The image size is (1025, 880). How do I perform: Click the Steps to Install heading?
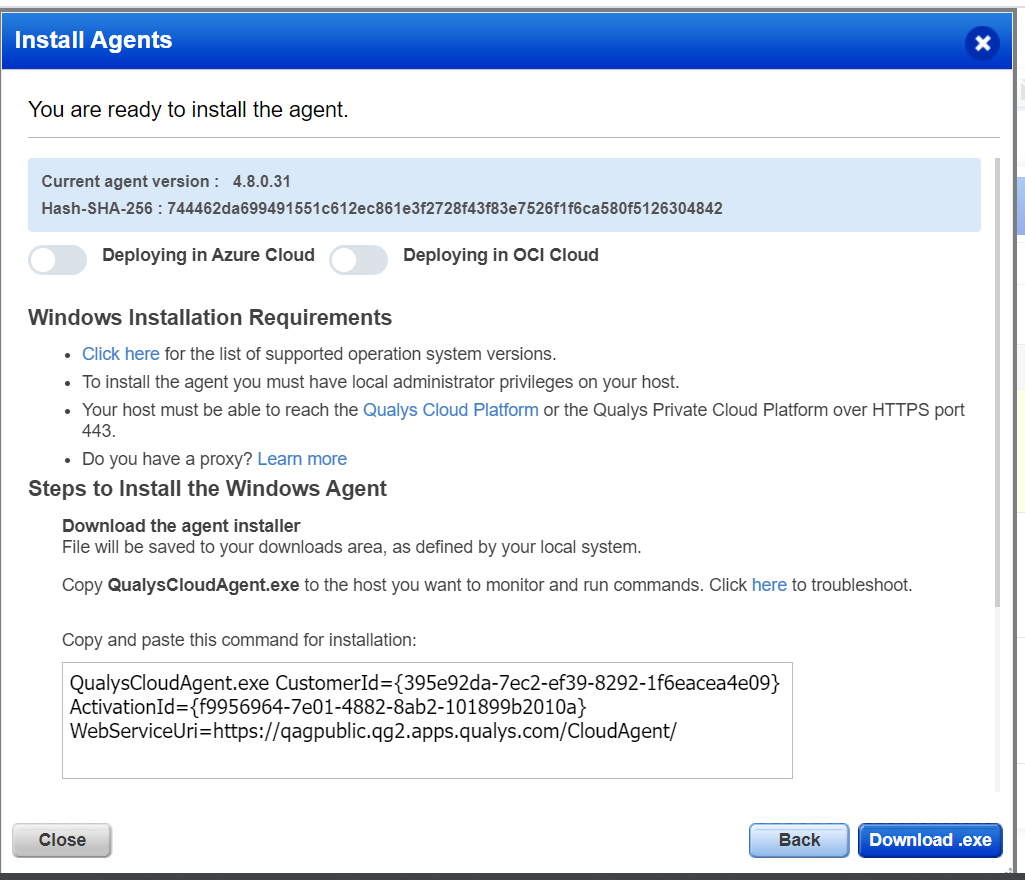[207, 489]
